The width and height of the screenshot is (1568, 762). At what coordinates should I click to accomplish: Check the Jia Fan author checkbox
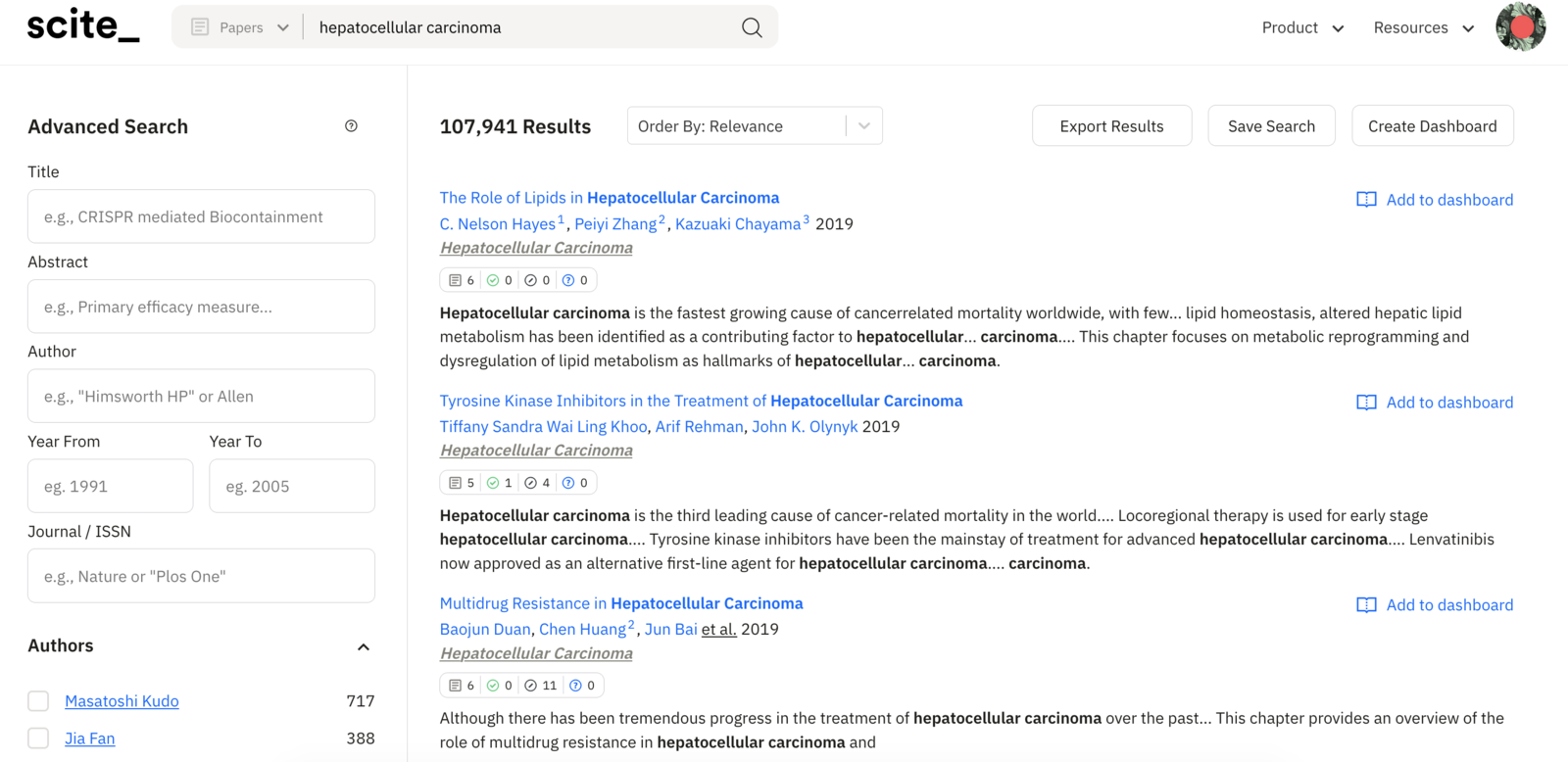pos(38,738)
